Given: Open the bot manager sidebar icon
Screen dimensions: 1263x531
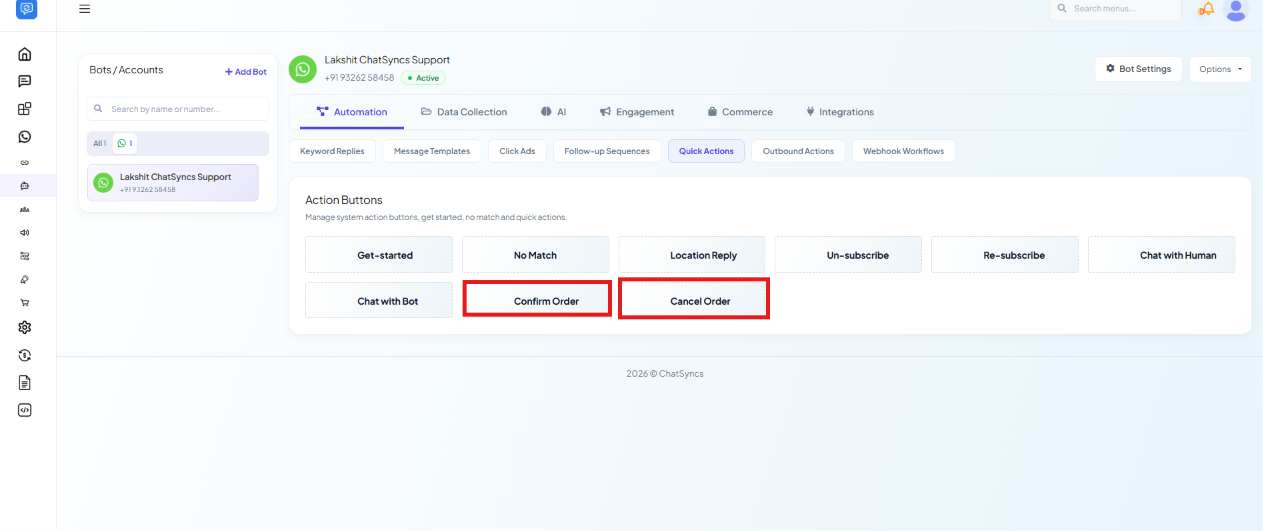Looking at the screenshot, I should click(25, 186).
